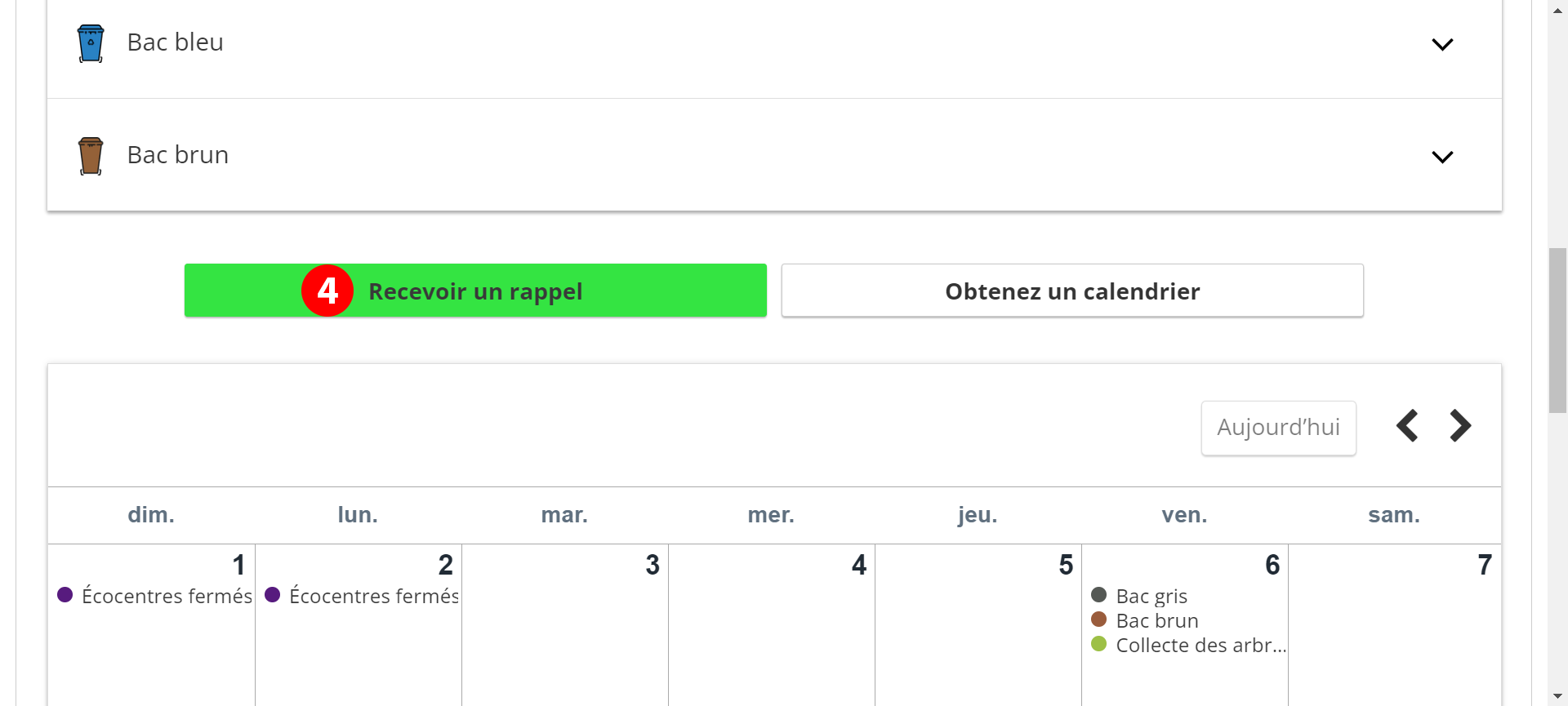Open the Écocentres fermés event on Monday 2
The height and width of the screenshot is (706, 1568).
click(373, 597)
